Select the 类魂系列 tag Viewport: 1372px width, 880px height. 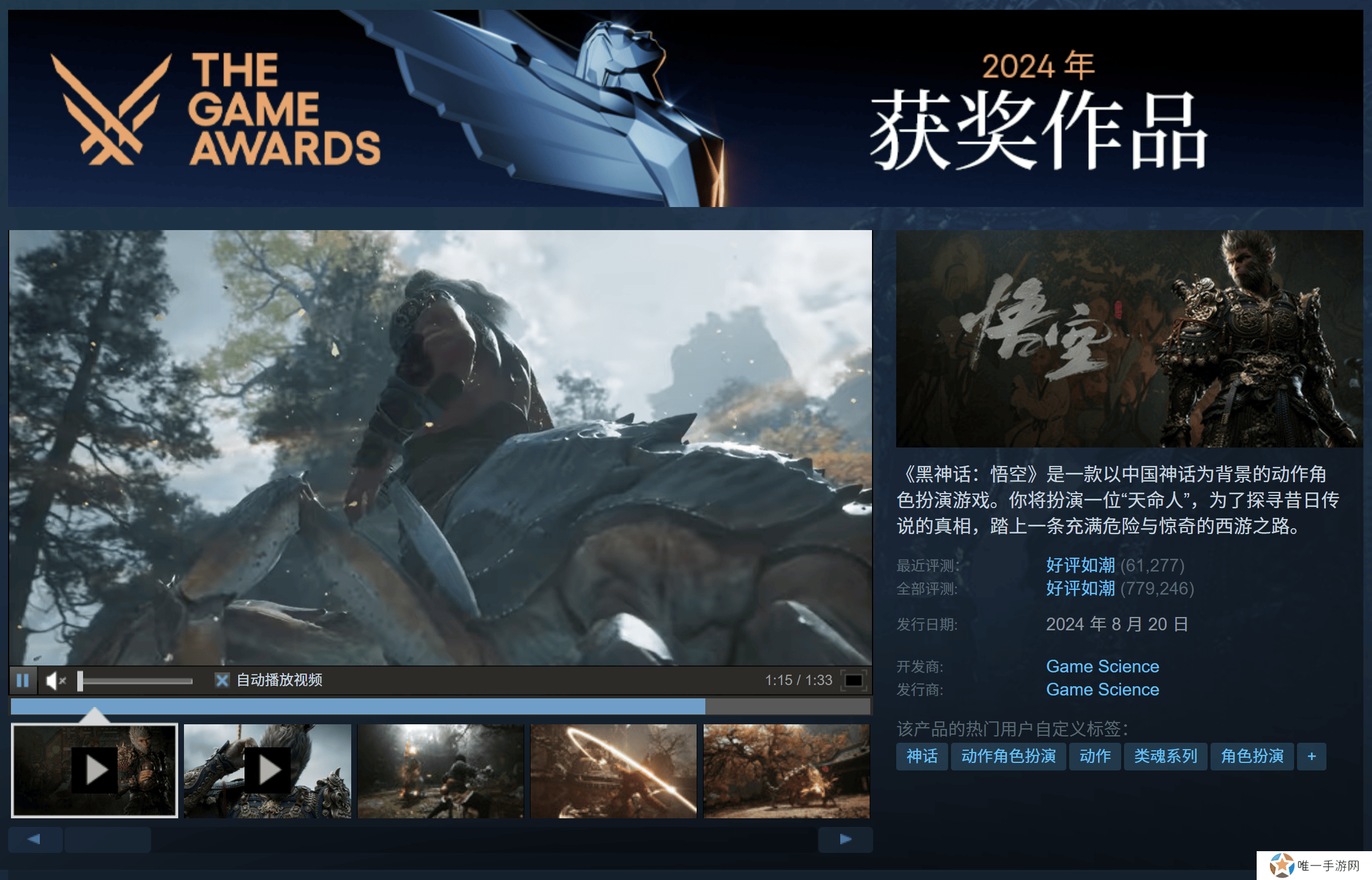[x=1166, y=756]
